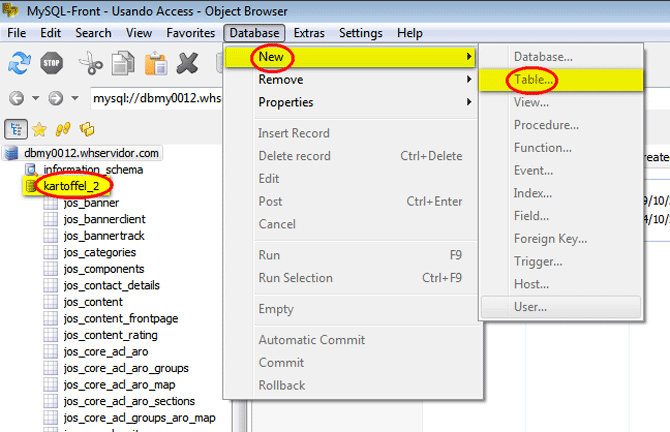Open the Settings menu
This screenshot has width=670, height=432.
pyautogui.click(x=361, y=33)
